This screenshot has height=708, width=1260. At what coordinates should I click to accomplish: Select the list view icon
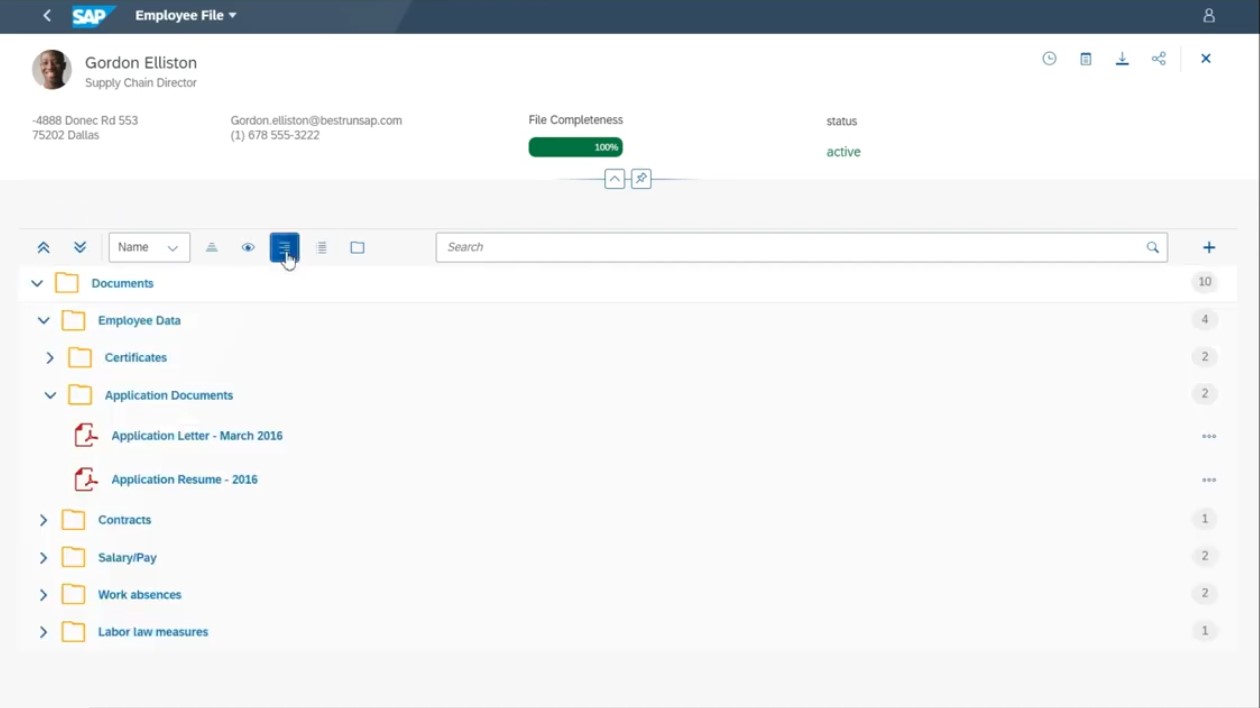coord(321,247)
